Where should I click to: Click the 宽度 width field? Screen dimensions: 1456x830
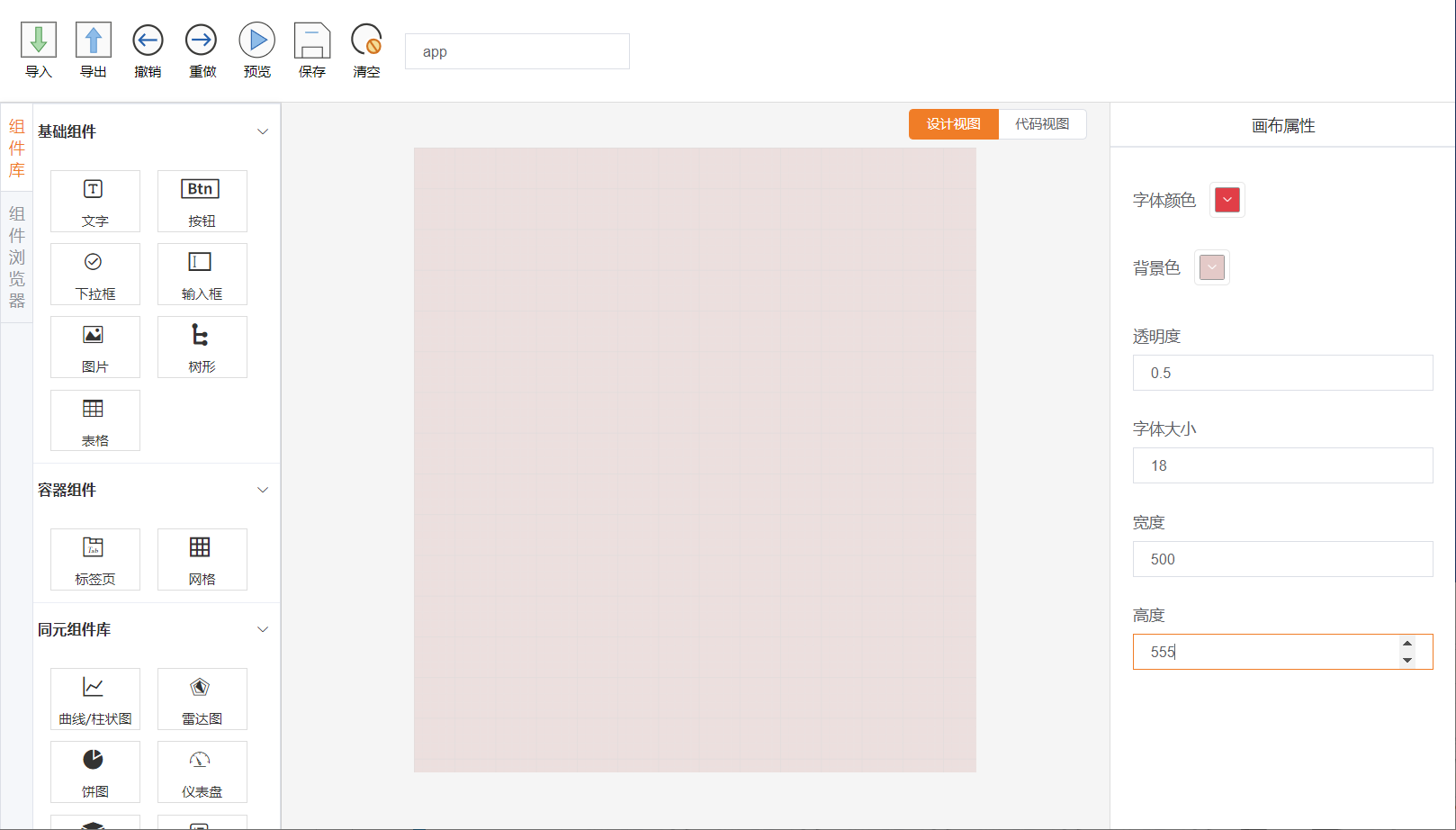coord(1282,559)
